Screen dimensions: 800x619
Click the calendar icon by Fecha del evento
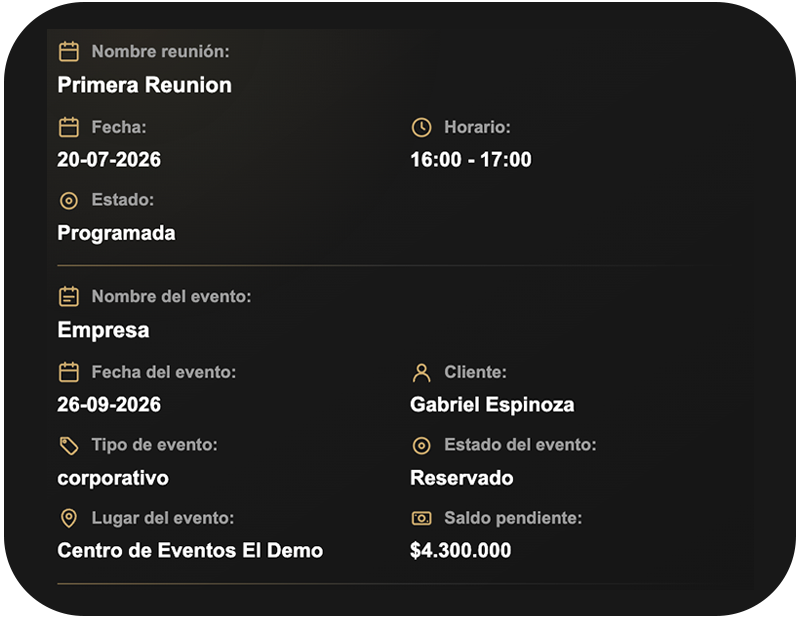click(x=69, y=372)
